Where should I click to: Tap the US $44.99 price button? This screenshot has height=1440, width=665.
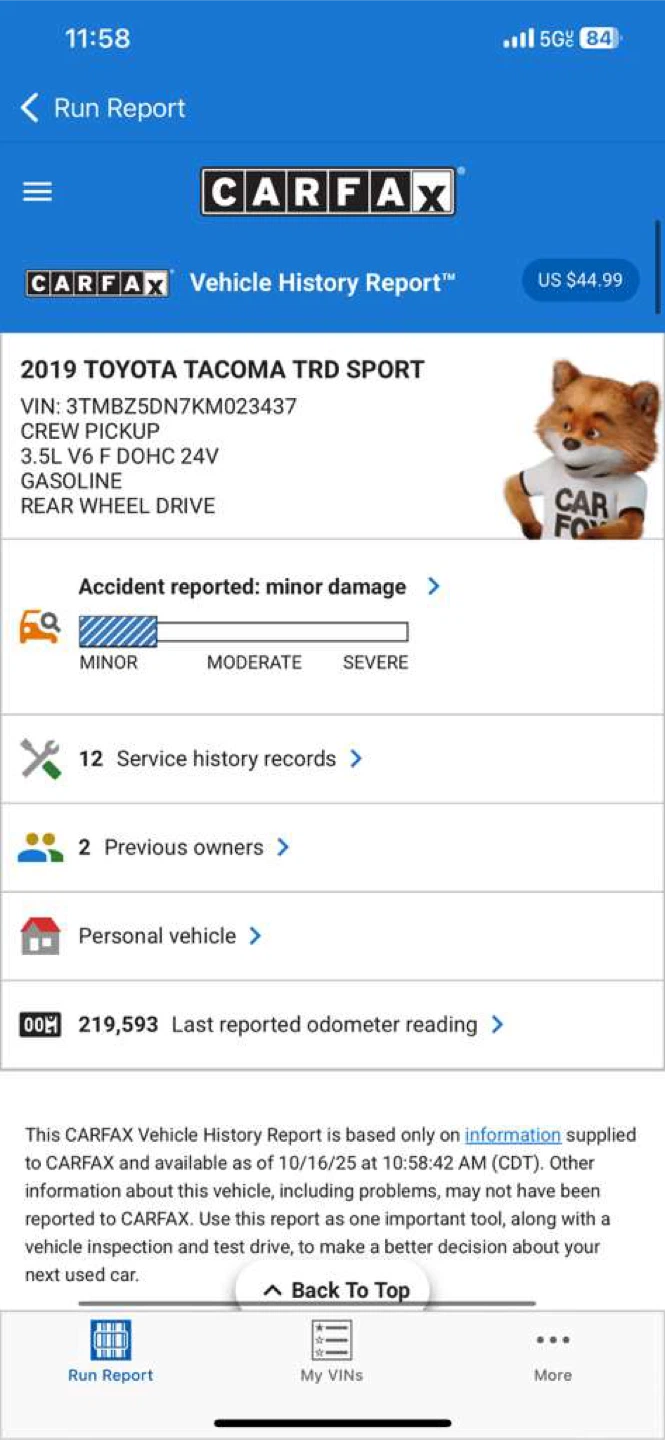[580, 280]
